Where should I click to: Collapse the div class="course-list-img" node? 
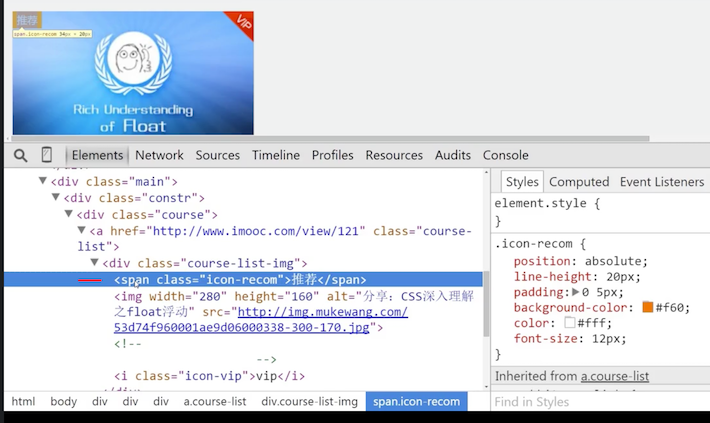tap(94, 263)
